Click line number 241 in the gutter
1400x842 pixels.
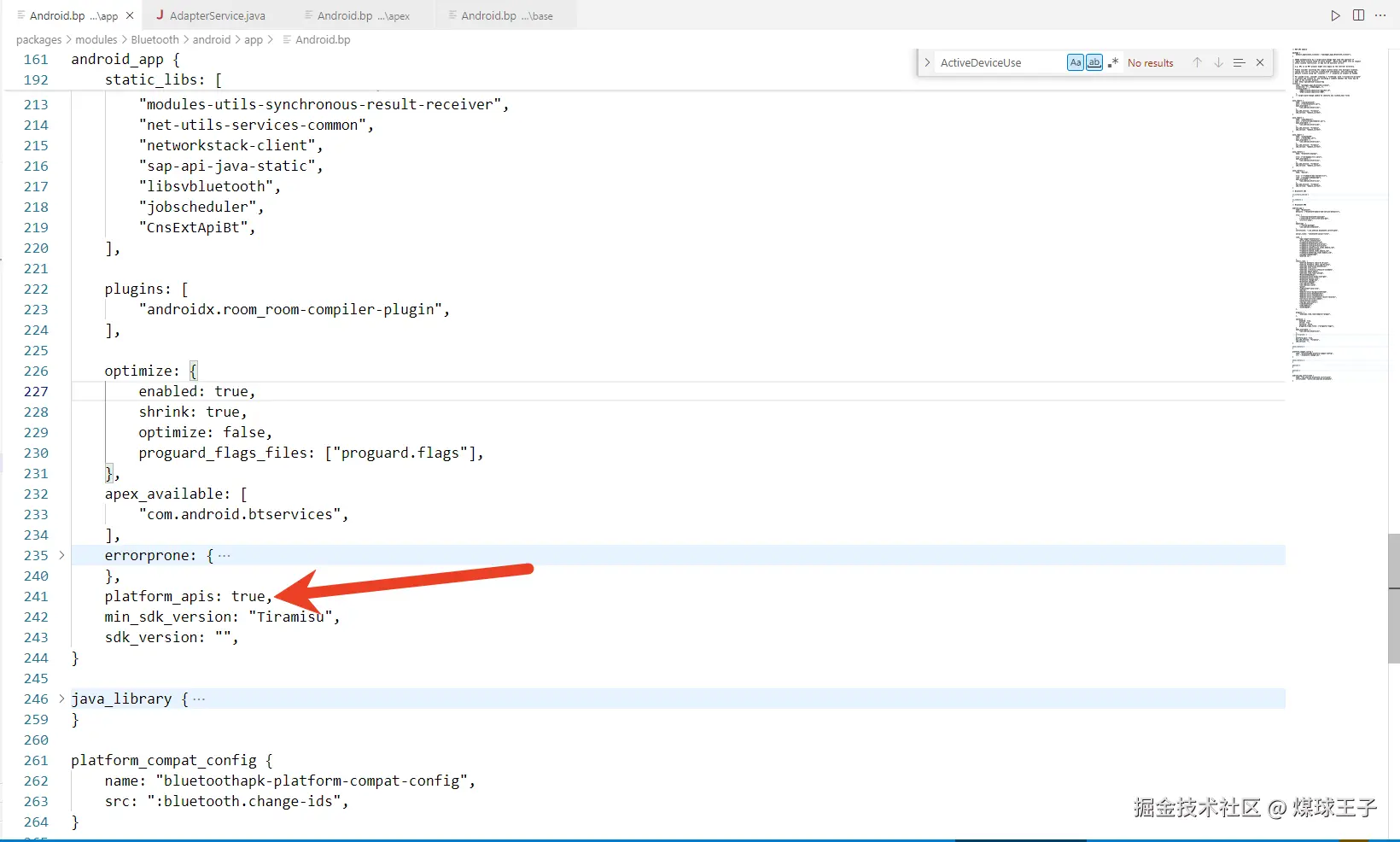(36, 596)
